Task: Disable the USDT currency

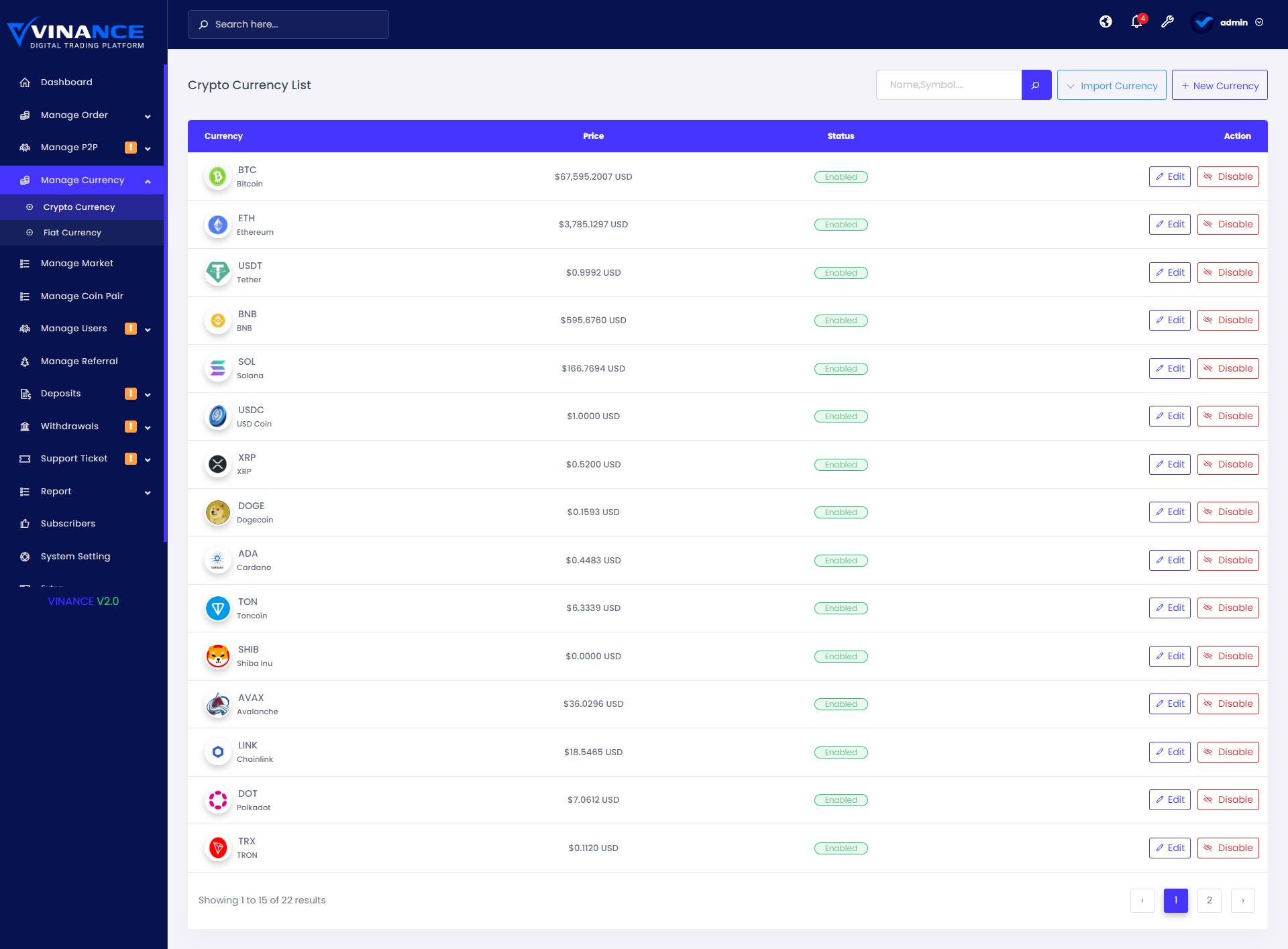Action: pos(1228,272)
